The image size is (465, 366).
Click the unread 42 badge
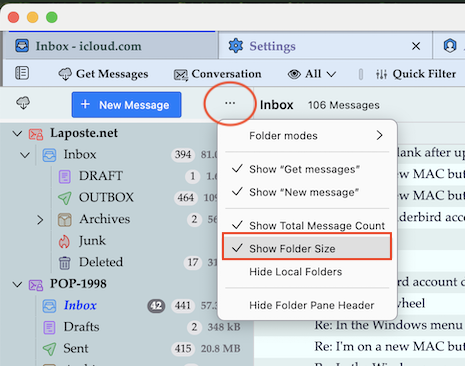tap(156, 306)
